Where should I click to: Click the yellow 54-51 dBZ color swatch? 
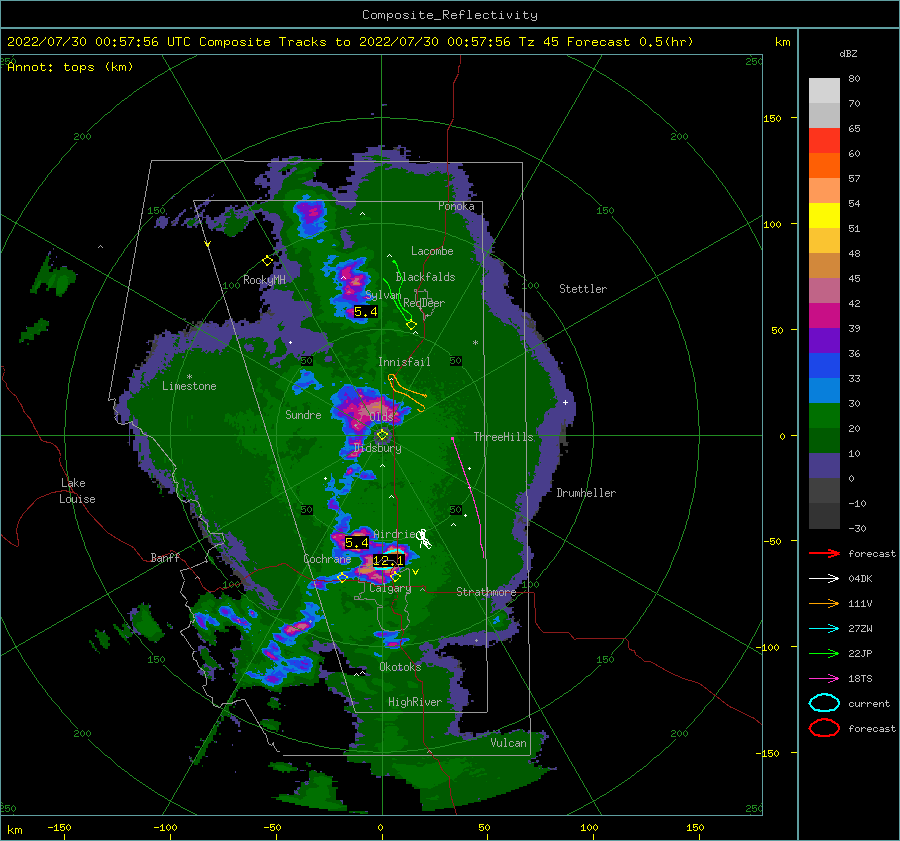[824, 216]
